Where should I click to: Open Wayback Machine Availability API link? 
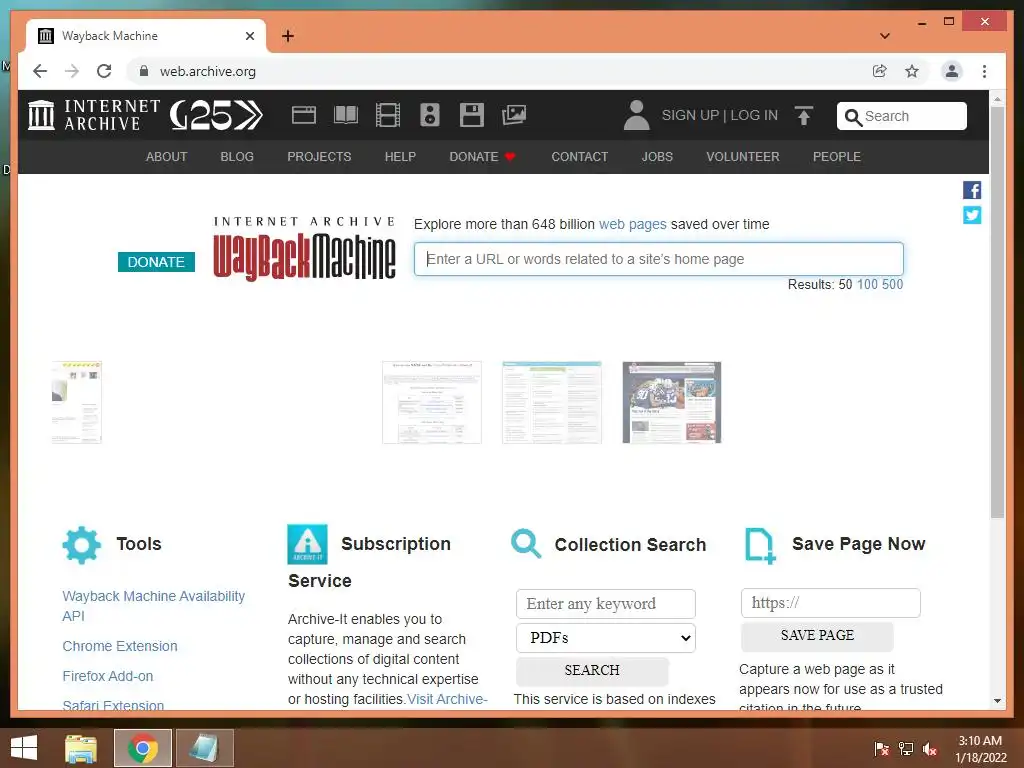pyautogui.click(x=153, y=606)
